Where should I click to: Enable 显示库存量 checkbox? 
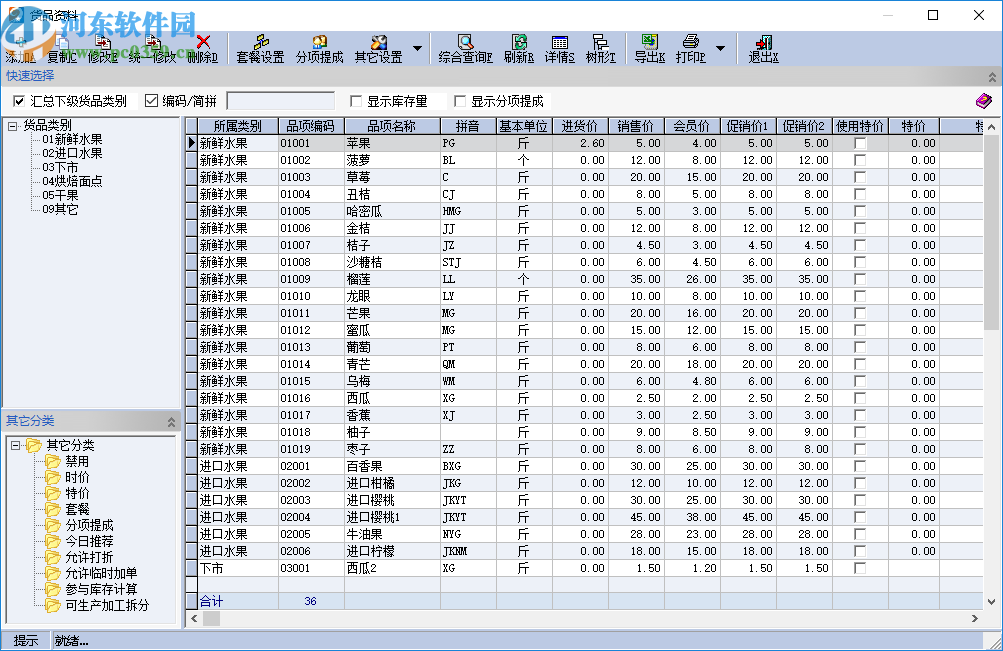356,101
